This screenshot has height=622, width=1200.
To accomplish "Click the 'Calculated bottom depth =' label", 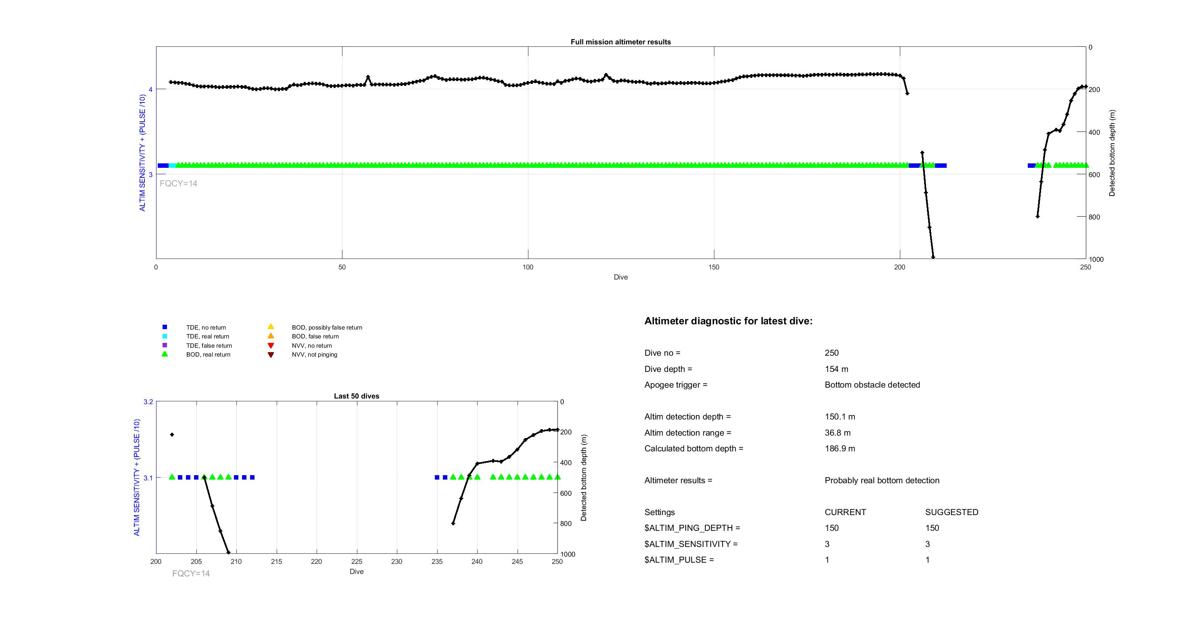I will 694,449.
